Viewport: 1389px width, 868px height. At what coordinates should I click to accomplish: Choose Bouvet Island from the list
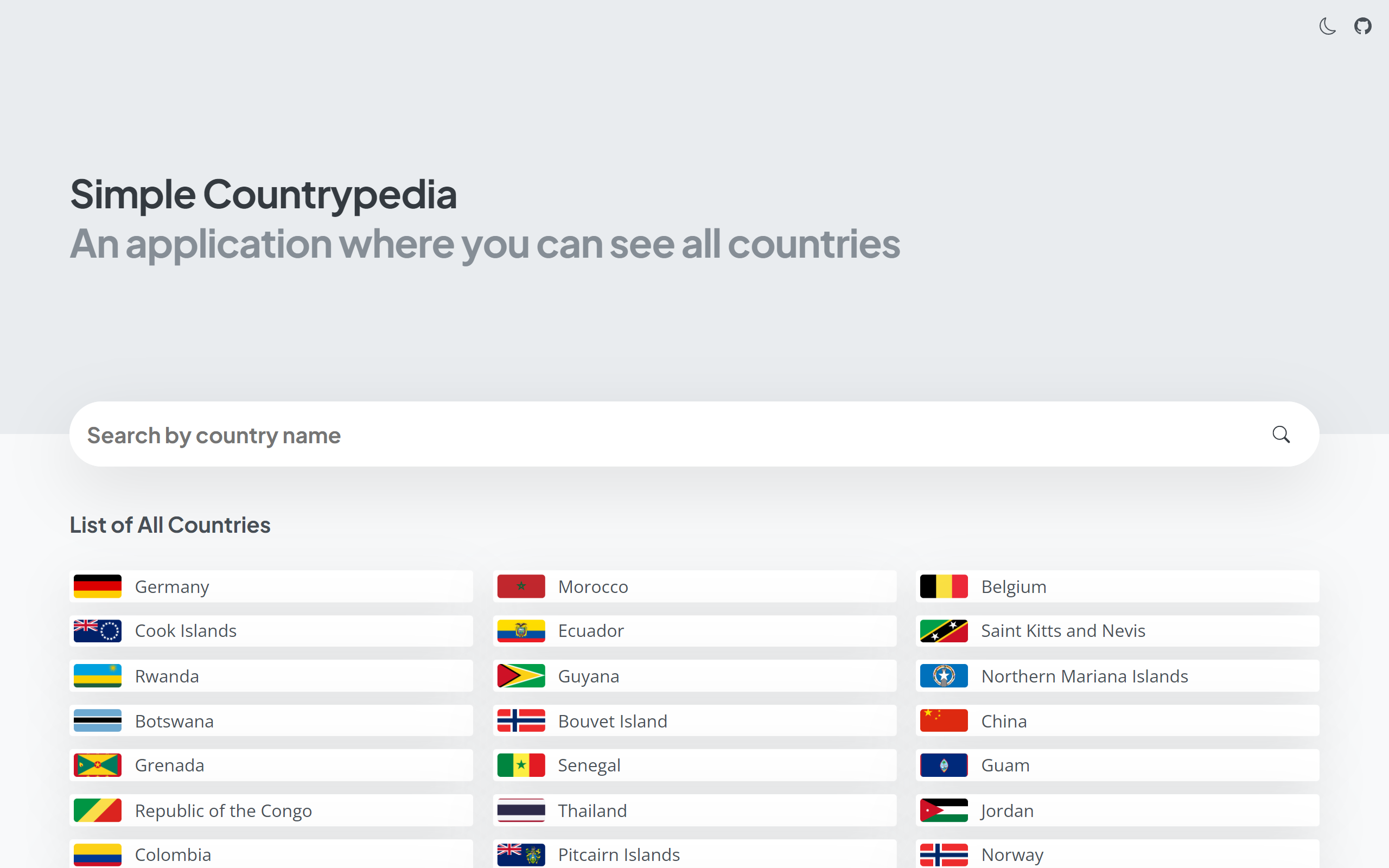pyautogui.click(x=694, y=720)
